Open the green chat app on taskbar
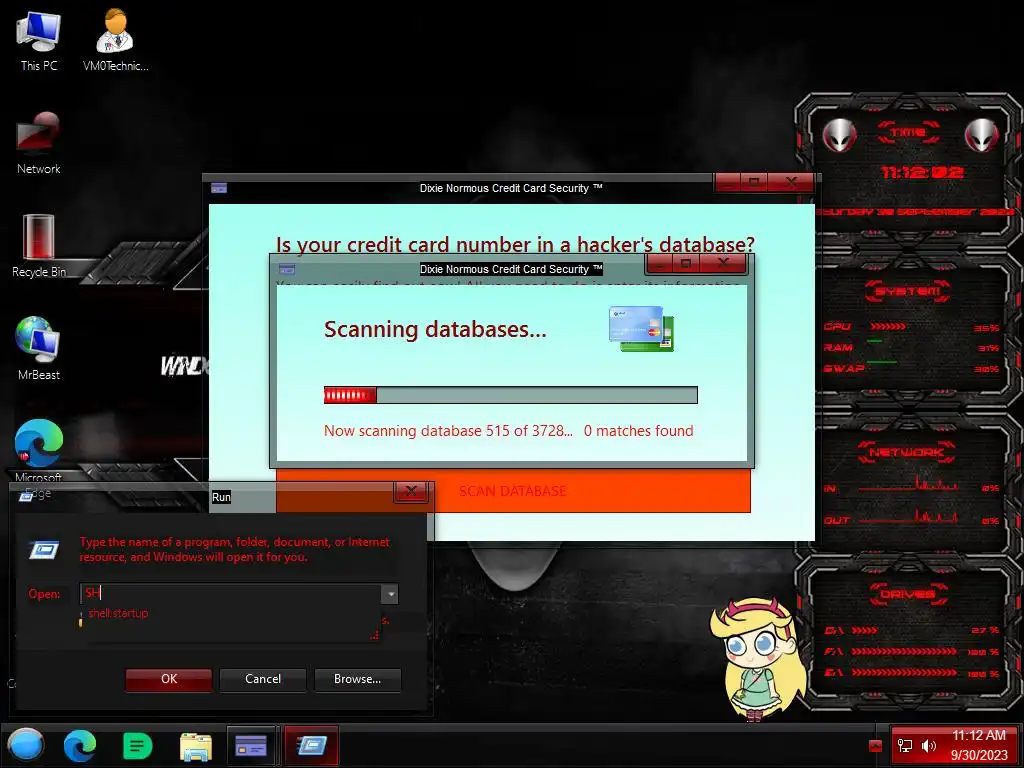Screen dimensions: 1024x768 click(x=138, y=745)
